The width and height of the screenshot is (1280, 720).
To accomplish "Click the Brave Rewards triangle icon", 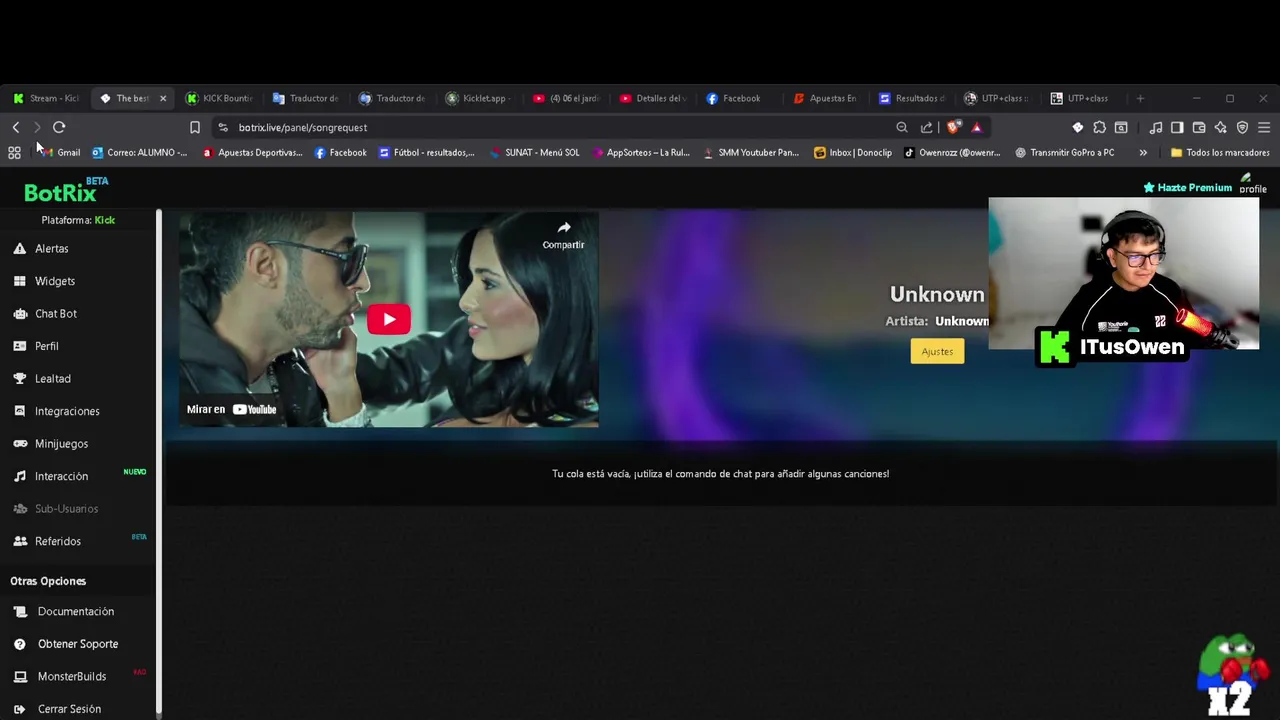I will coord(977,127).
